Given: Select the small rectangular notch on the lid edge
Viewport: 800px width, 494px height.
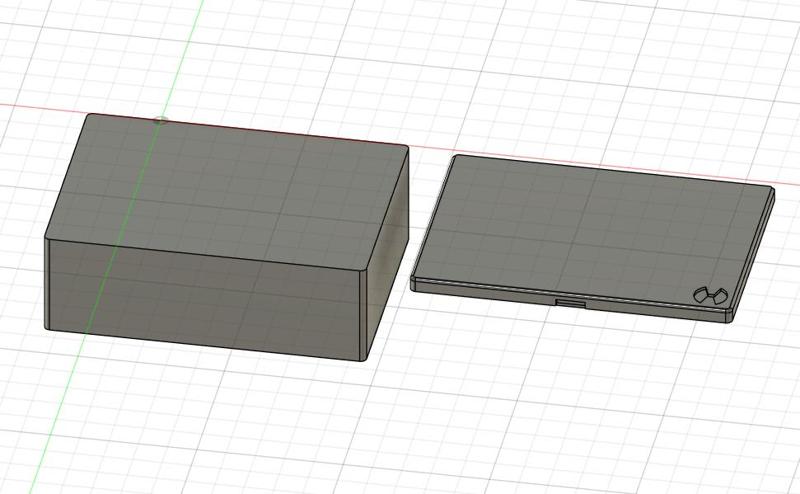Looking at the screenshot, I should point(570,303).
